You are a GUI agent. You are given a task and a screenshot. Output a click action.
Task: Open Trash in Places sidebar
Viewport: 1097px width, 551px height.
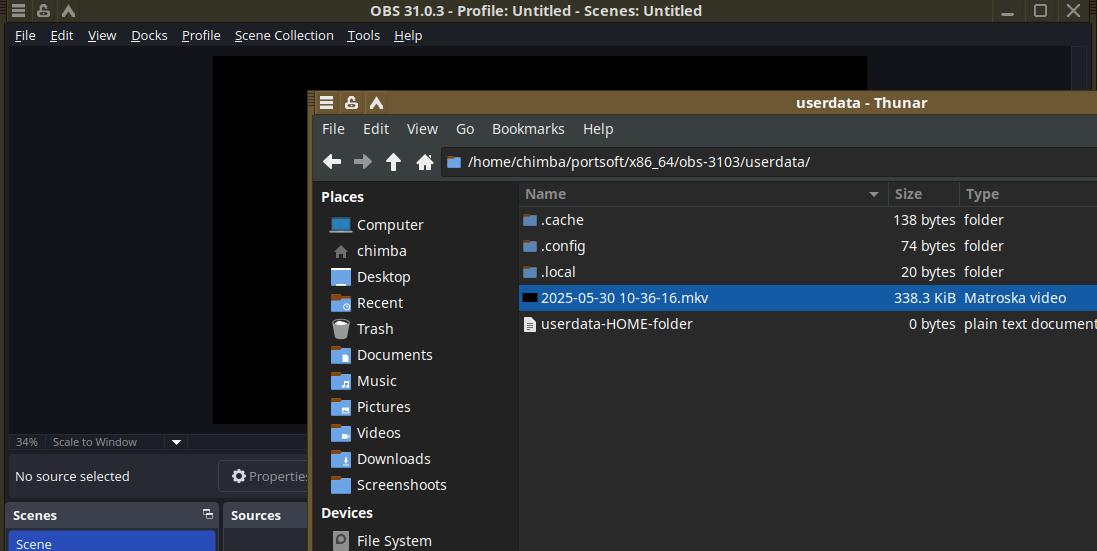377,329
